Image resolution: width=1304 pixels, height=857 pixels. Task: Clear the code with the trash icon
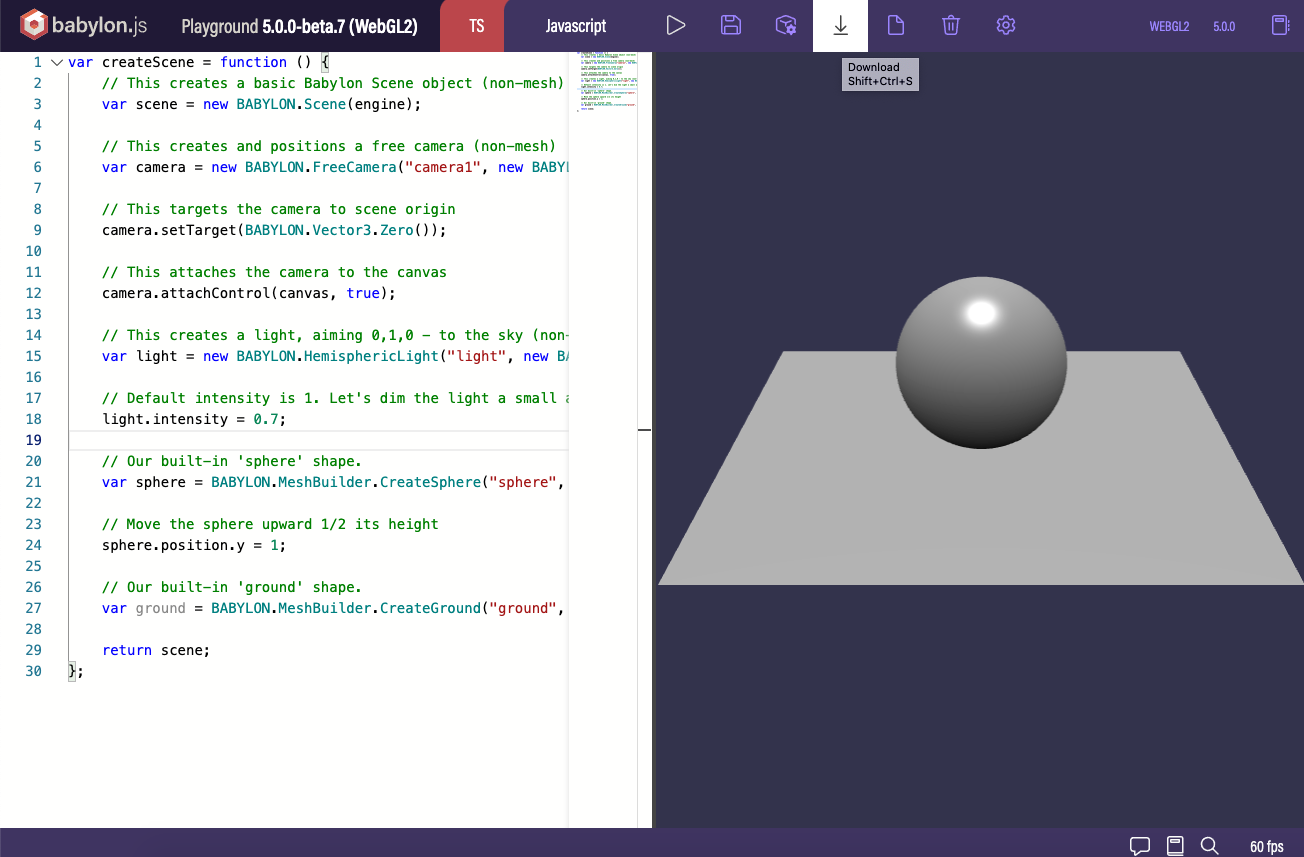tap(951, 26)
